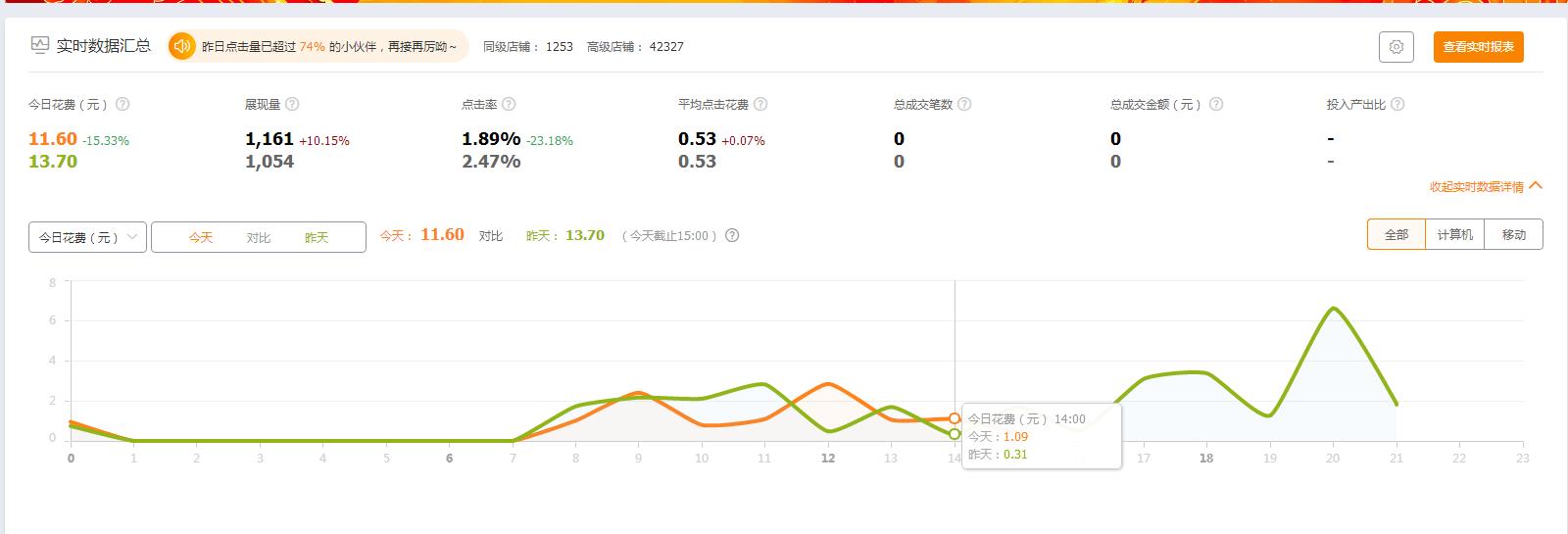Collapse details via 收起实时数据详情
Image resolution: width=1568 pixels, height=534 pixels.
(x=1485, y=186)
